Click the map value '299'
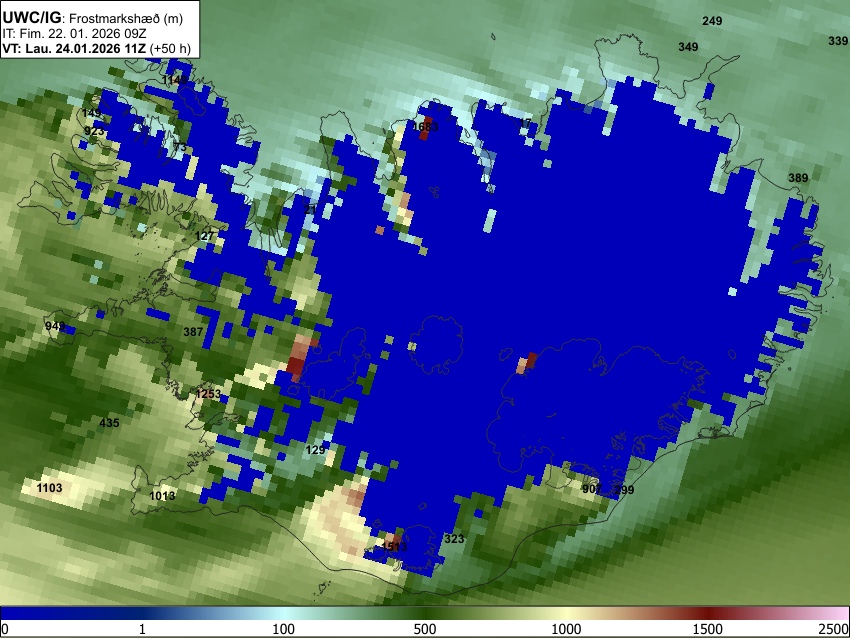The width and height of the screenshot is (850, 638). (624, 490)
